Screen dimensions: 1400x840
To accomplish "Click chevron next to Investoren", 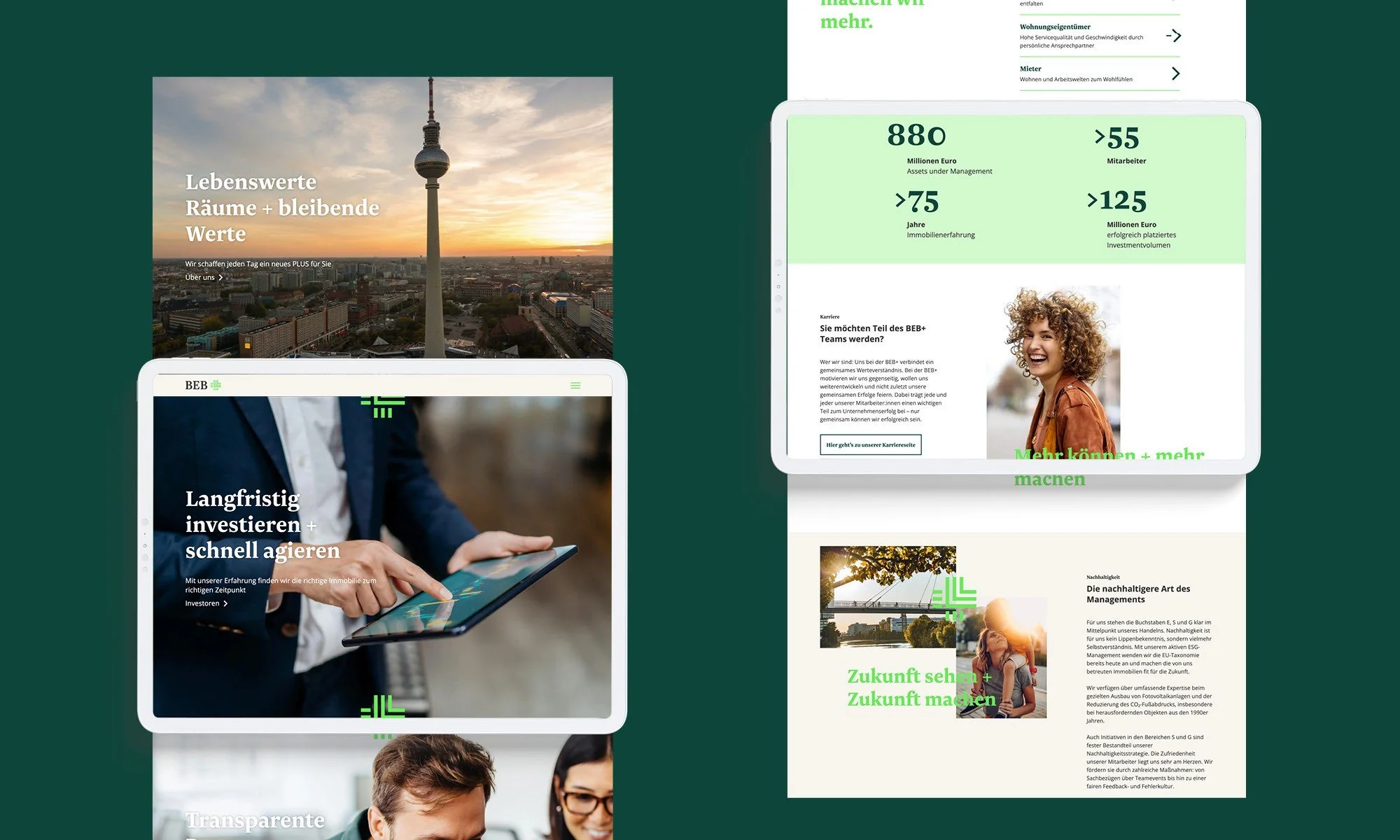I will pos(225,603).
